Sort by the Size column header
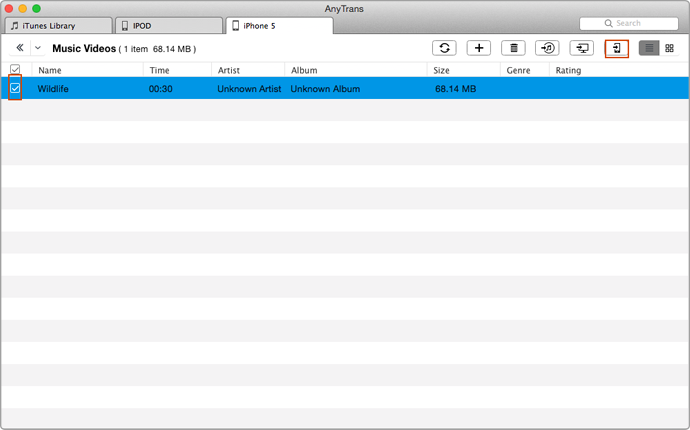 point(441,70)
